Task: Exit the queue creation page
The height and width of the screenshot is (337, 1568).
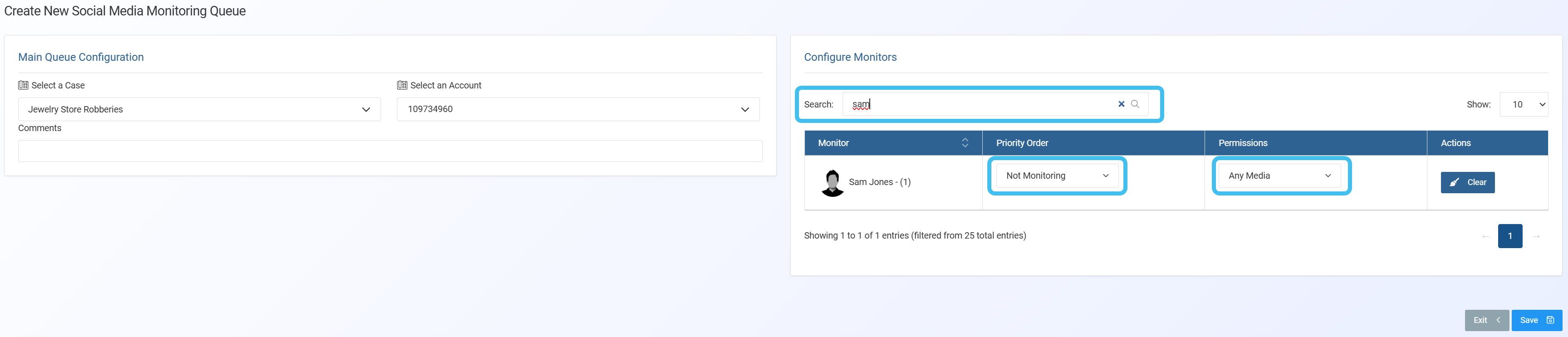Action: (1486, 320)
